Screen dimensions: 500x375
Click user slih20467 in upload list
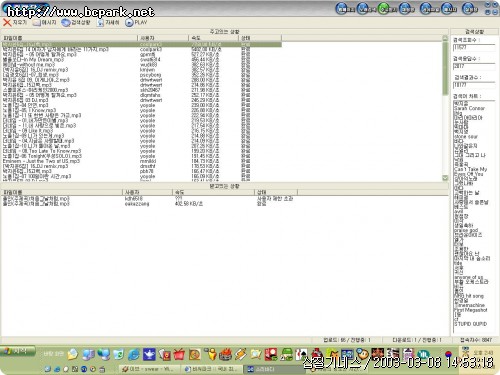pos(150,90)
